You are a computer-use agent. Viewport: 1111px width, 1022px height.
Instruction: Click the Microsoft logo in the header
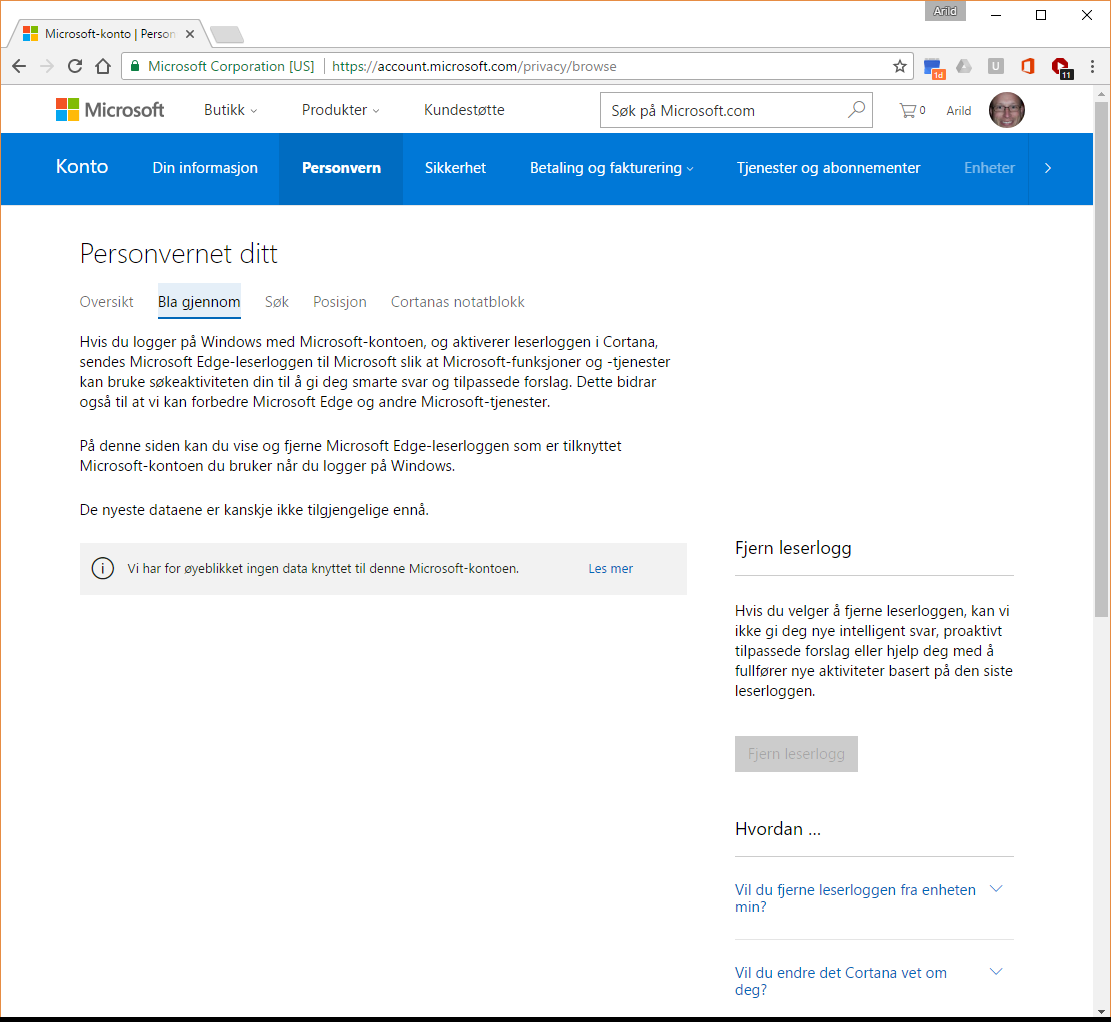coord(110,109)
